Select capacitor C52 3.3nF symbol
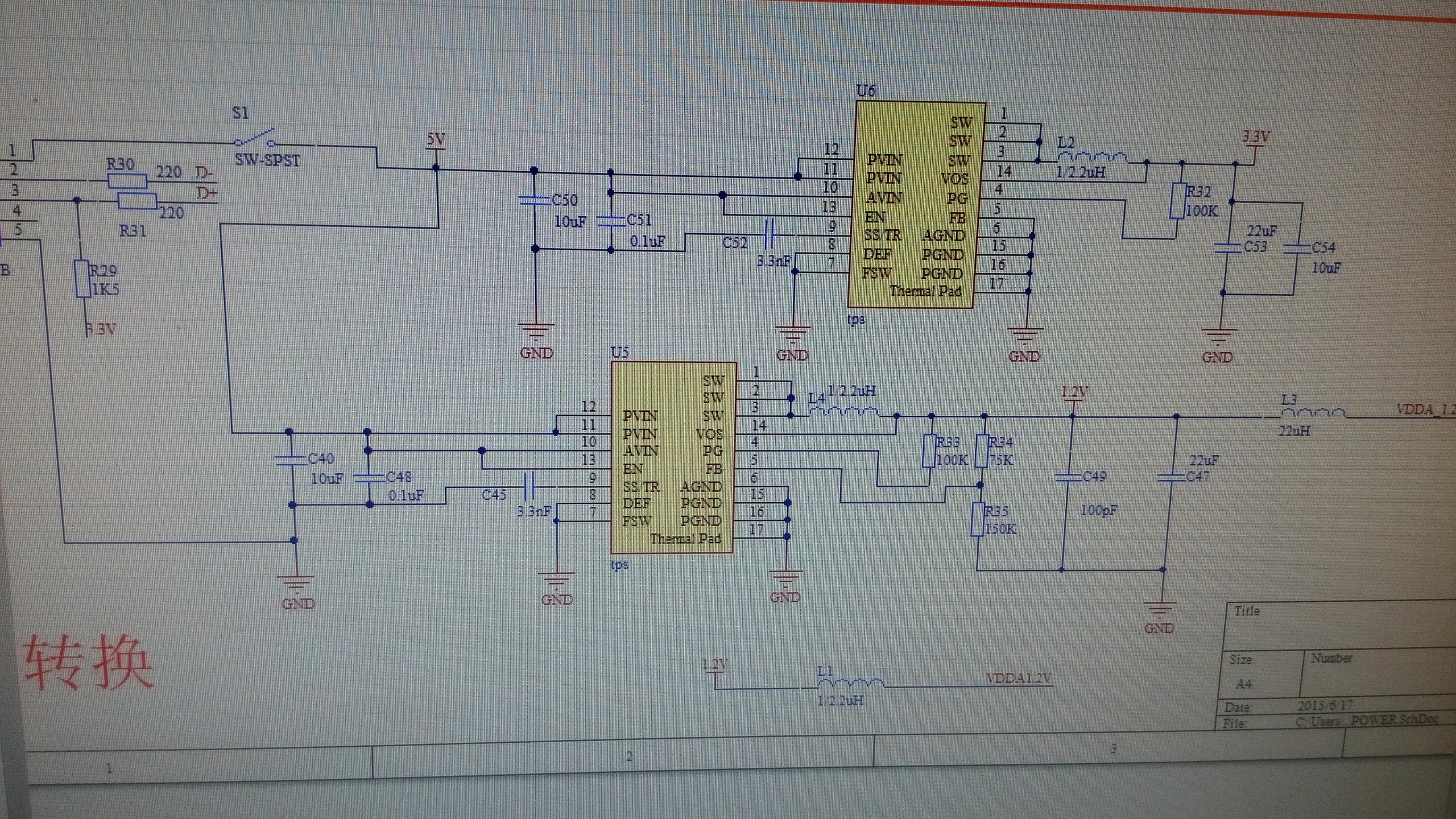This screenshot has width=1456, height=819. click(770, 234)
